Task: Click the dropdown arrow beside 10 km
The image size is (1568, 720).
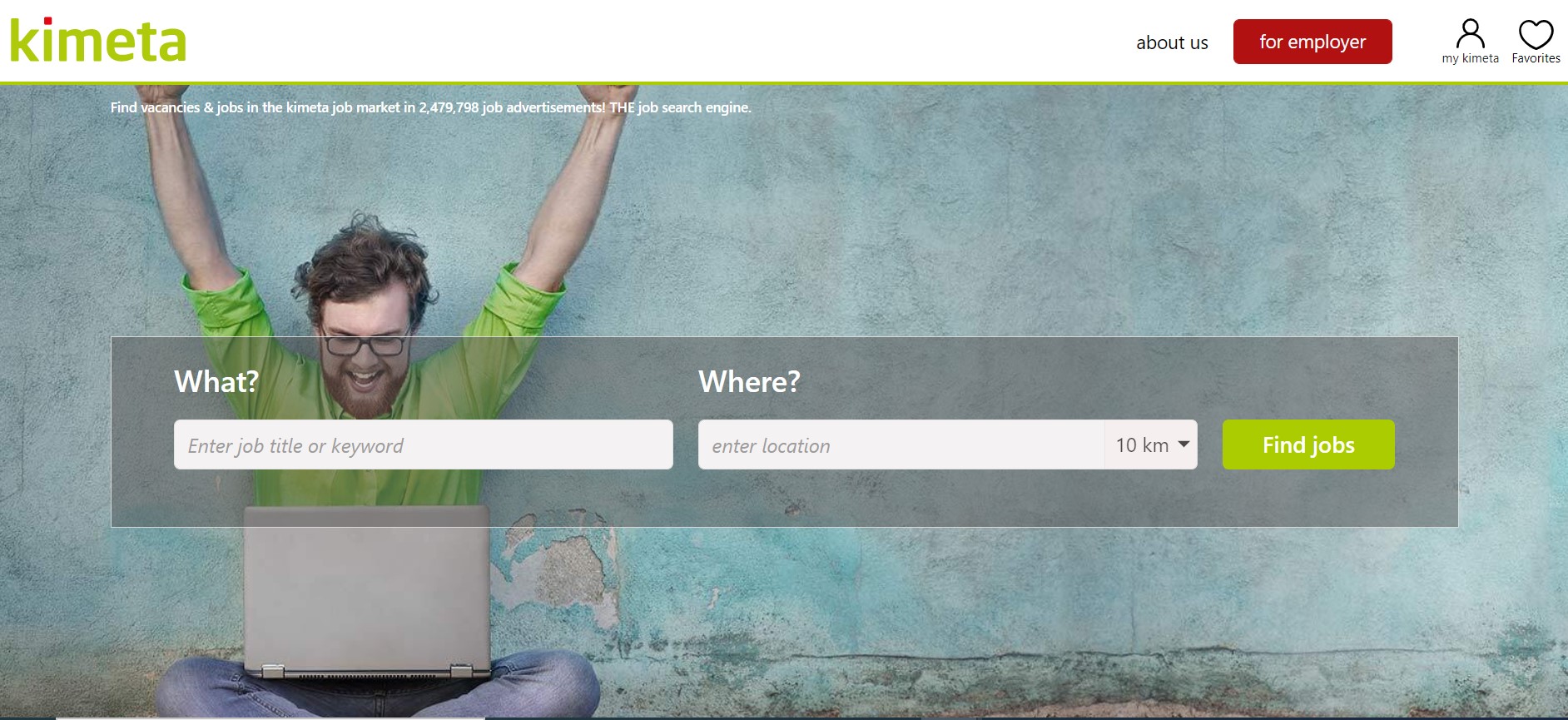Action: tap(1183, 444)
